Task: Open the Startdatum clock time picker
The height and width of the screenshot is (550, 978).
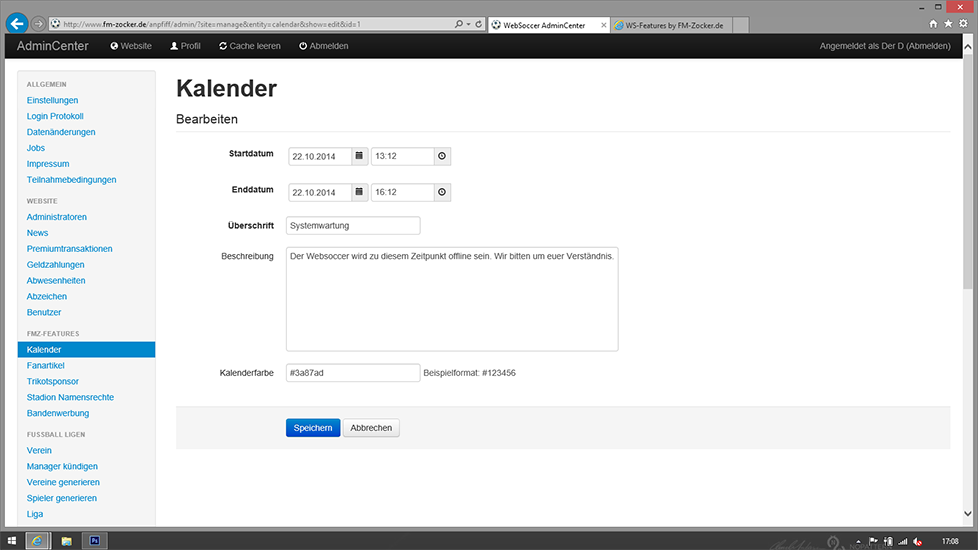Action: [x=442, y=156]
